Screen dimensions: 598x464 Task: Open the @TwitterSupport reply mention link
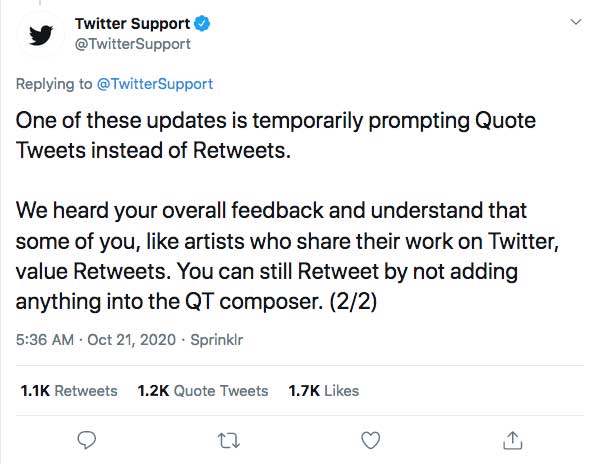[155, 84]
